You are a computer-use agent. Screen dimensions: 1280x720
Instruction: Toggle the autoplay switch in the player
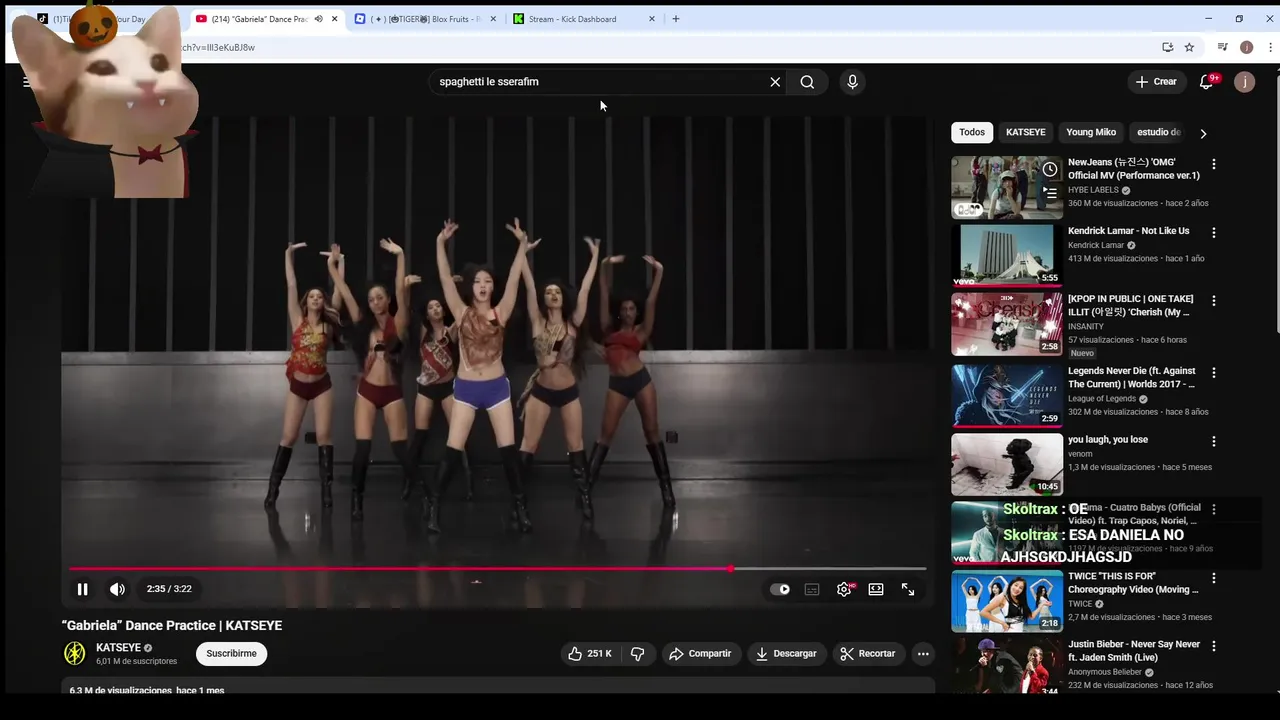pyautogui.click(x=780, y=589)
